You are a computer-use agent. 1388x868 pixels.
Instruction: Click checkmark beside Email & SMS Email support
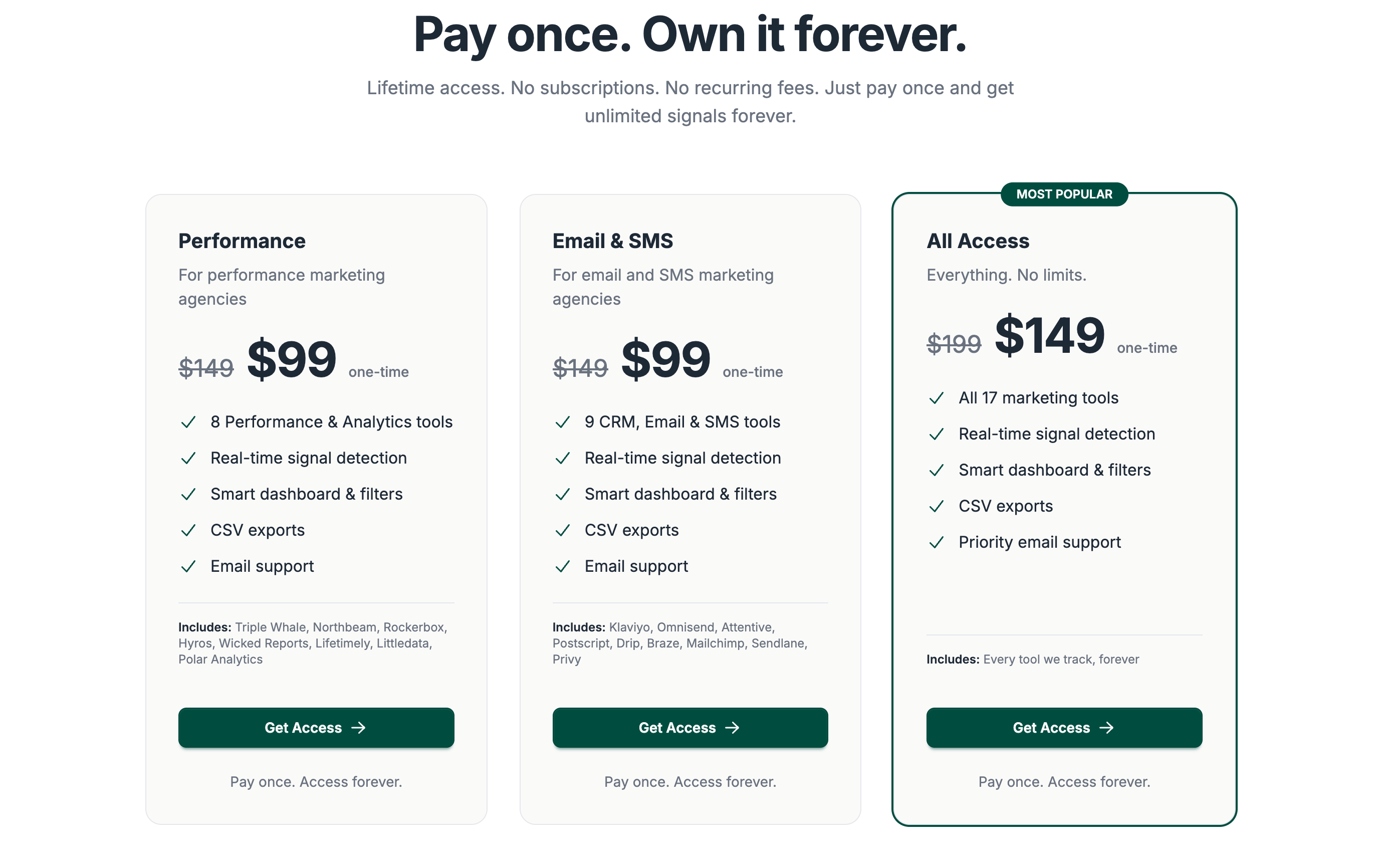(563, 567)
